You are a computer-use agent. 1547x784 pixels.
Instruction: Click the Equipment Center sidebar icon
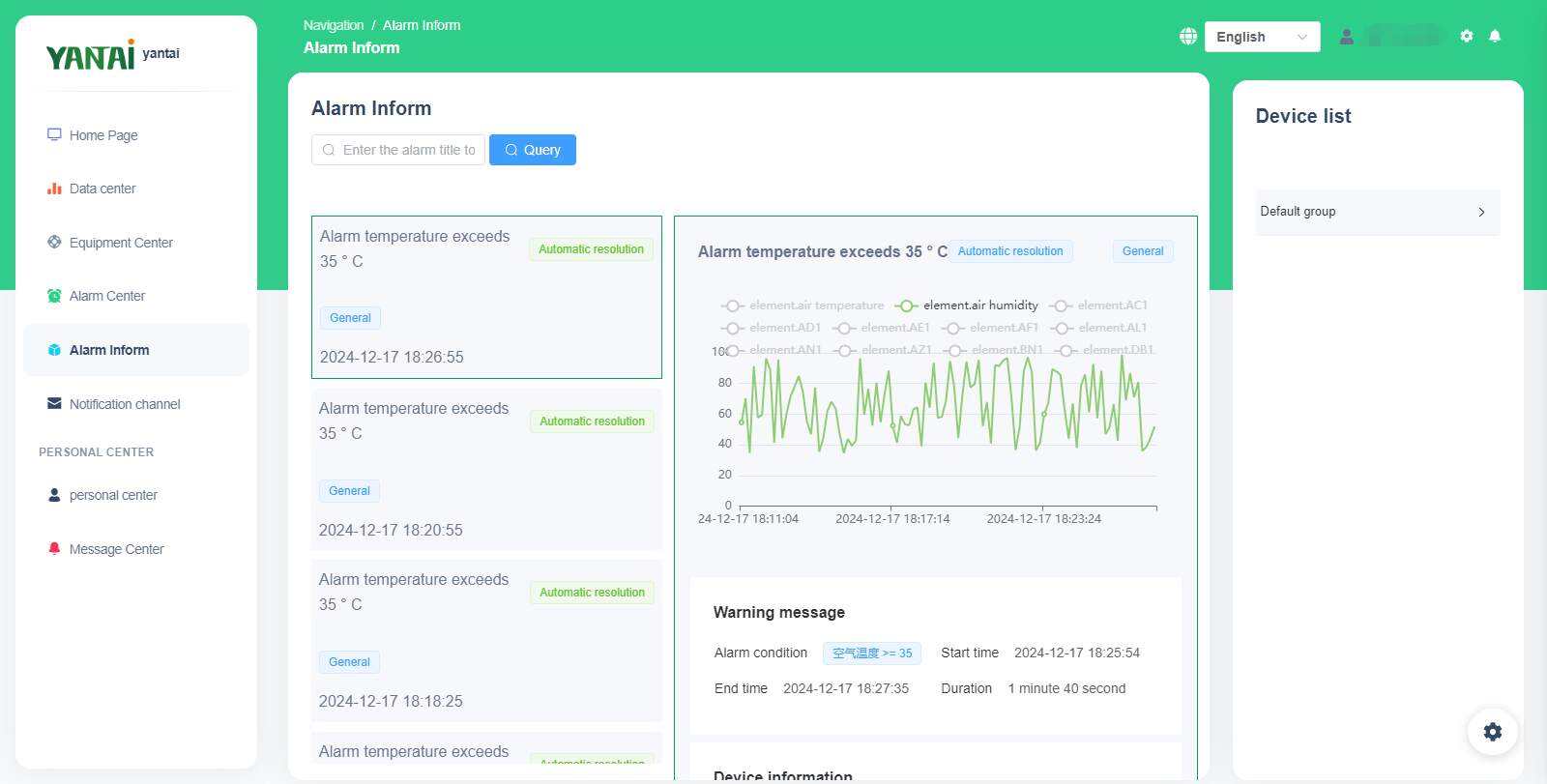(x=54, y=242)
